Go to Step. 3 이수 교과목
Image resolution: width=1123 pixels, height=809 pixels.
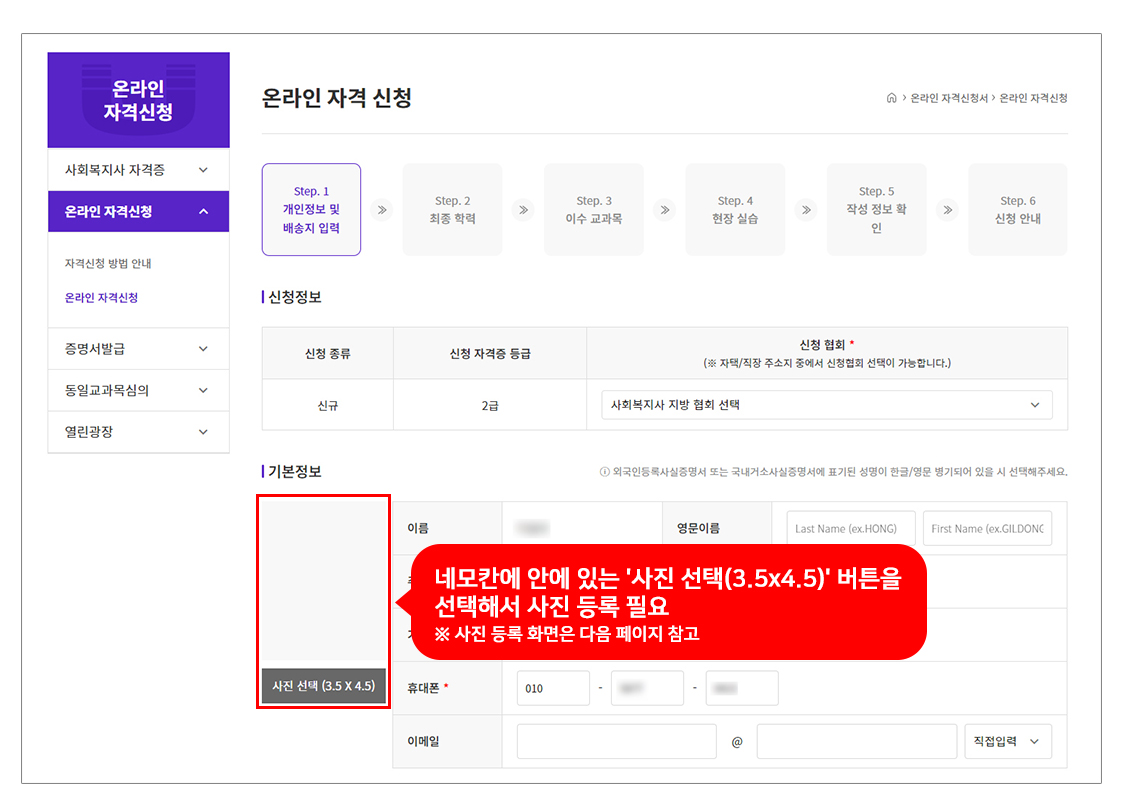click(594, 210)
